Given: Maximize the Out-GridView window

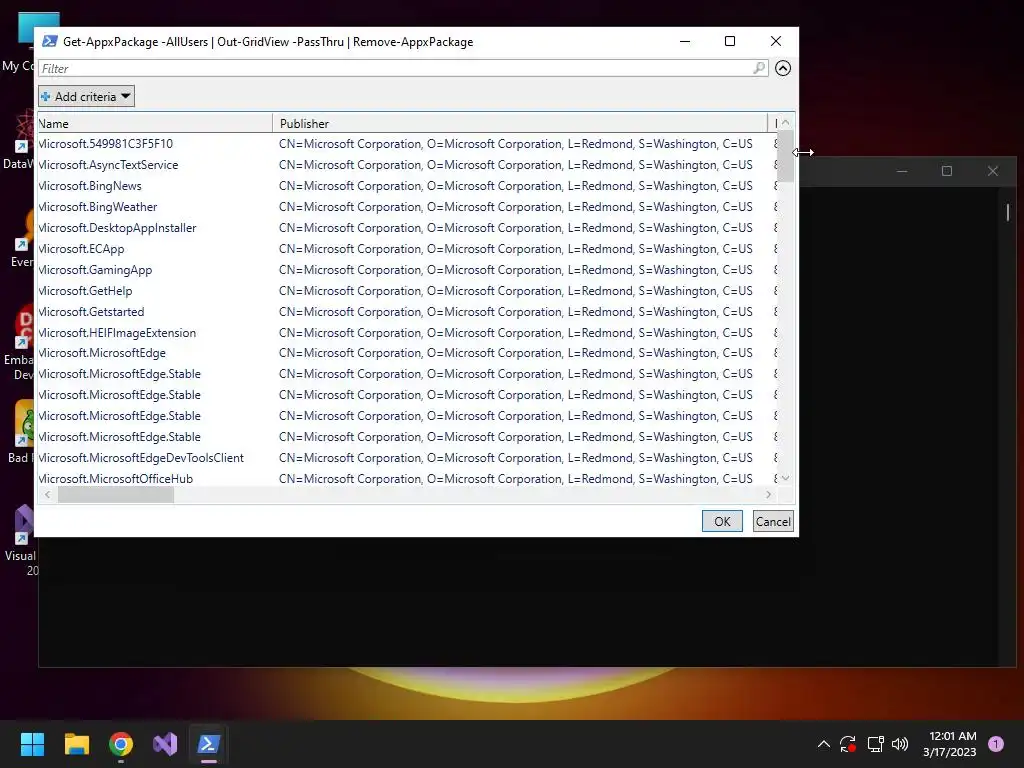Looking at the screenshot, I should [730, 41].
